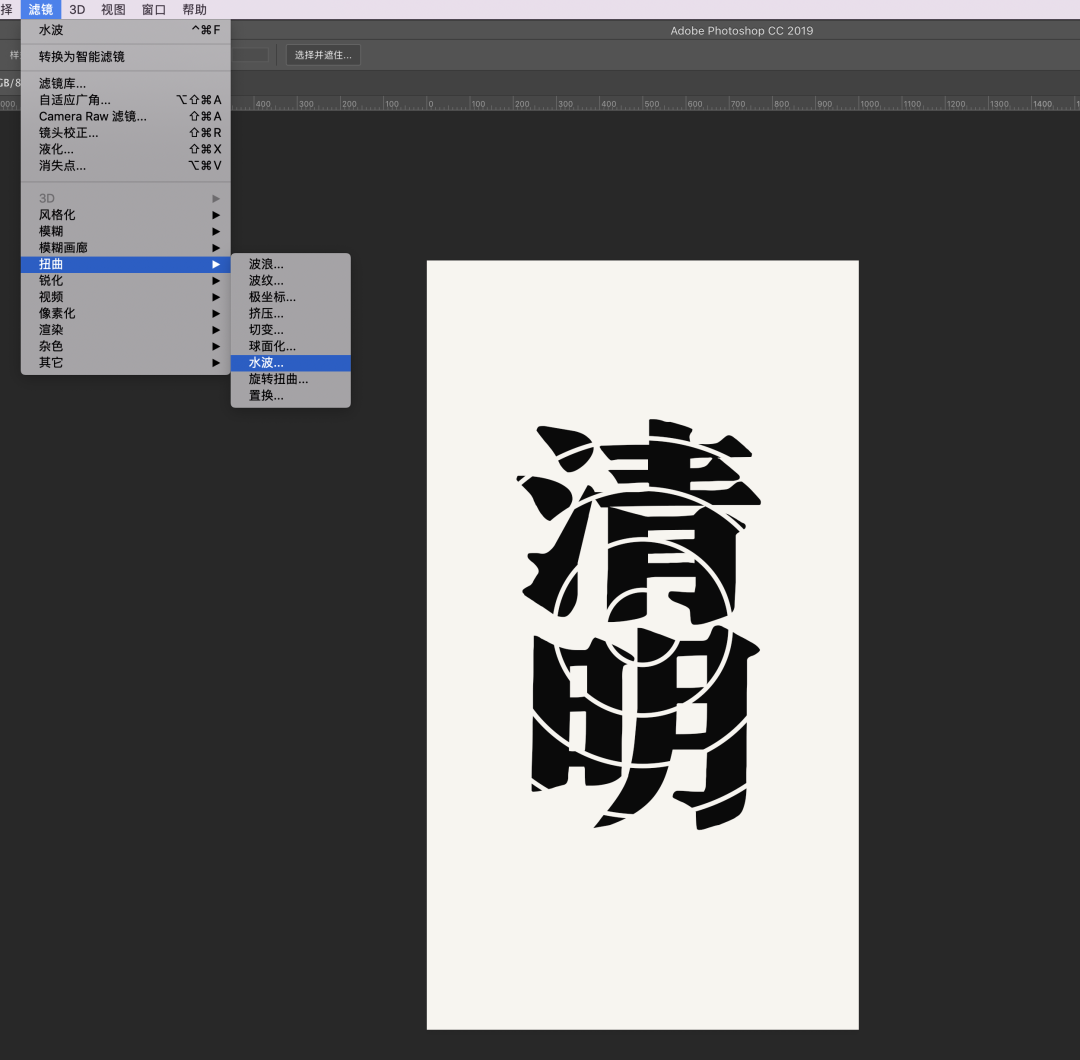Open 滤镜库... from the menu

pyautogui.click(x=62, y=84)
